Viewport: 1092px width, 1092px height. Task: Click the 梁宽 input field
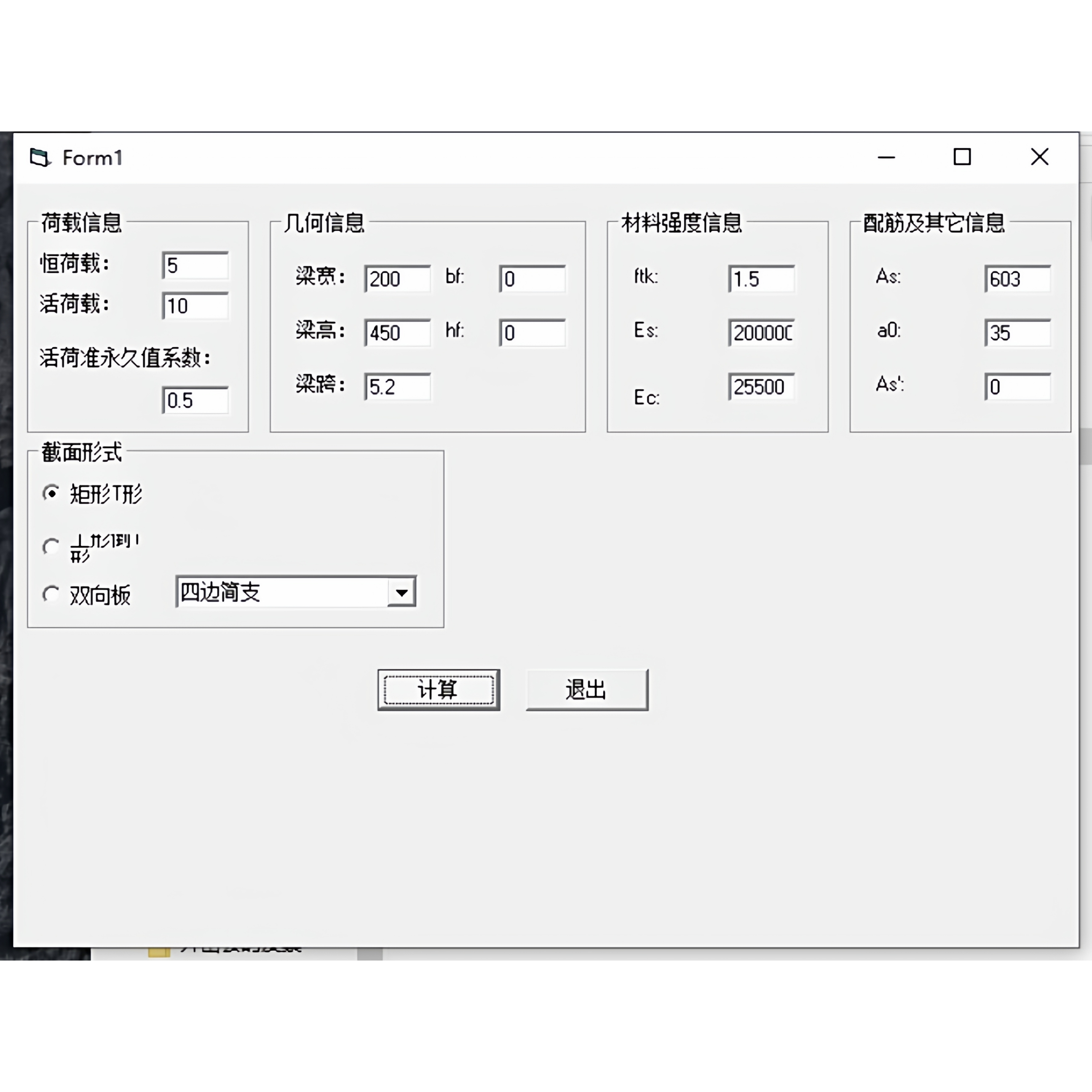point(397,279)
